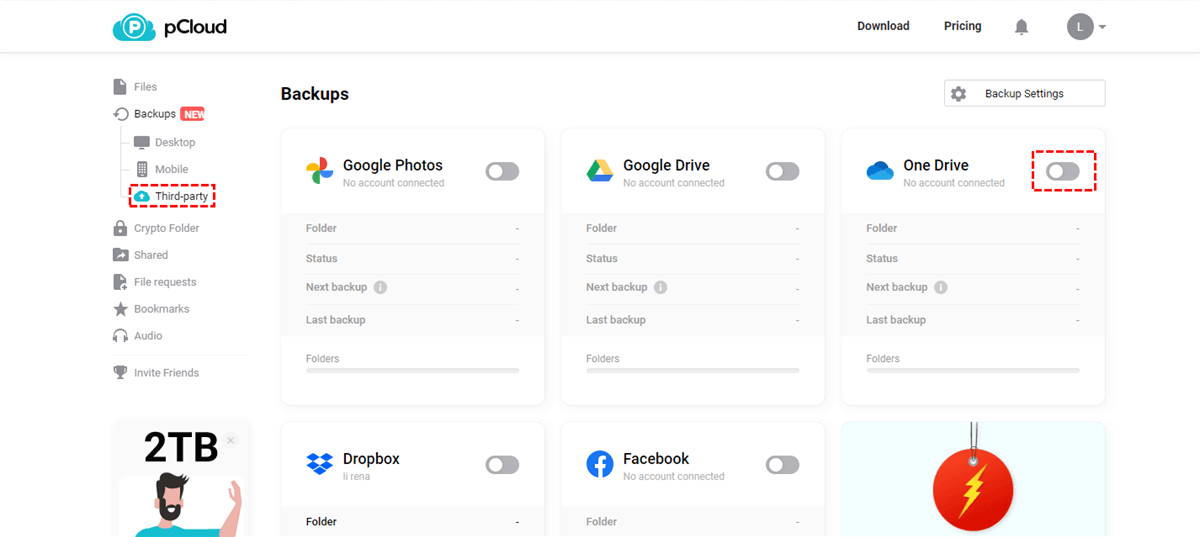Turn on the Google Drive backup switch

pyautogui.click(x=782, y=172)
